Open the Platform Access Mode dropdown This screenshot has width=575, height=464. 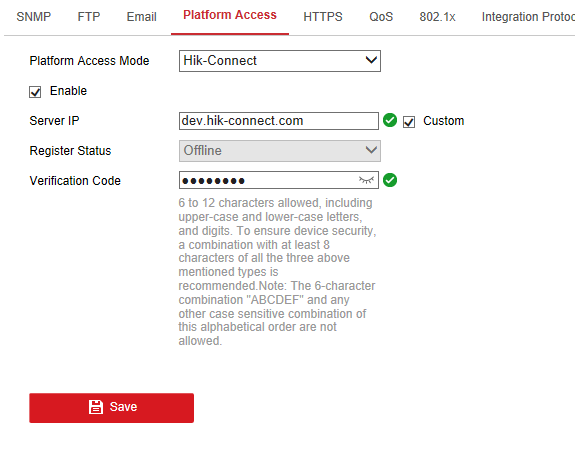tap(280, 61)
